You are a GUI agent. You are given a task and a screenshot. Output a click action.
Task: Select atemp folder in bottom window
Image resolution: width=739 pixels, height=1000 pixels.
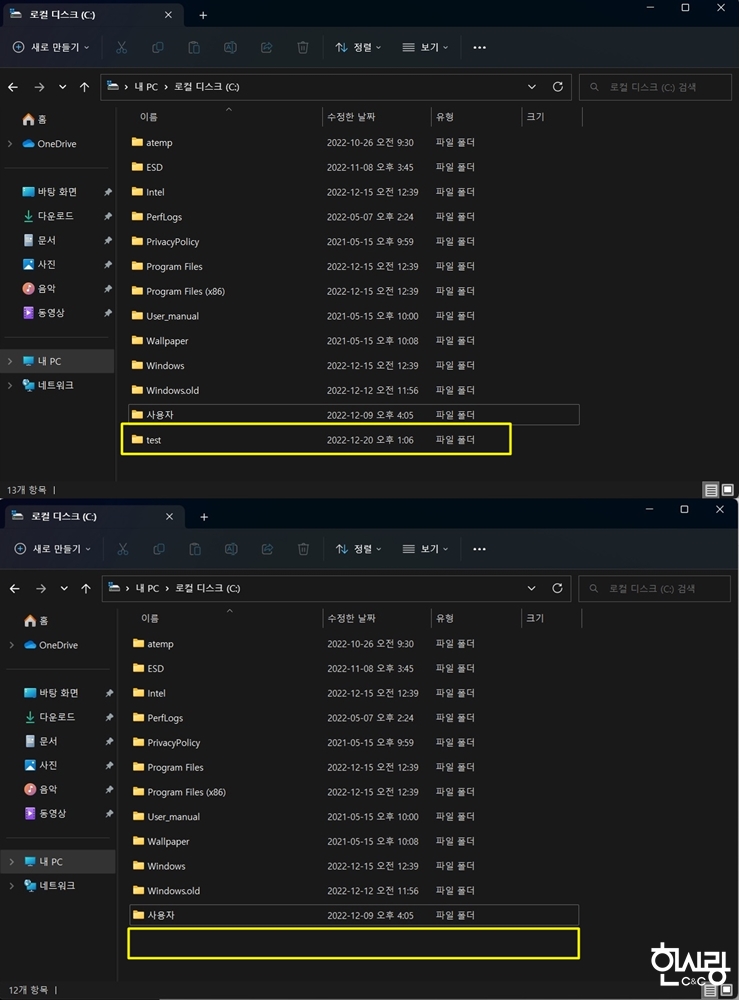354,644
